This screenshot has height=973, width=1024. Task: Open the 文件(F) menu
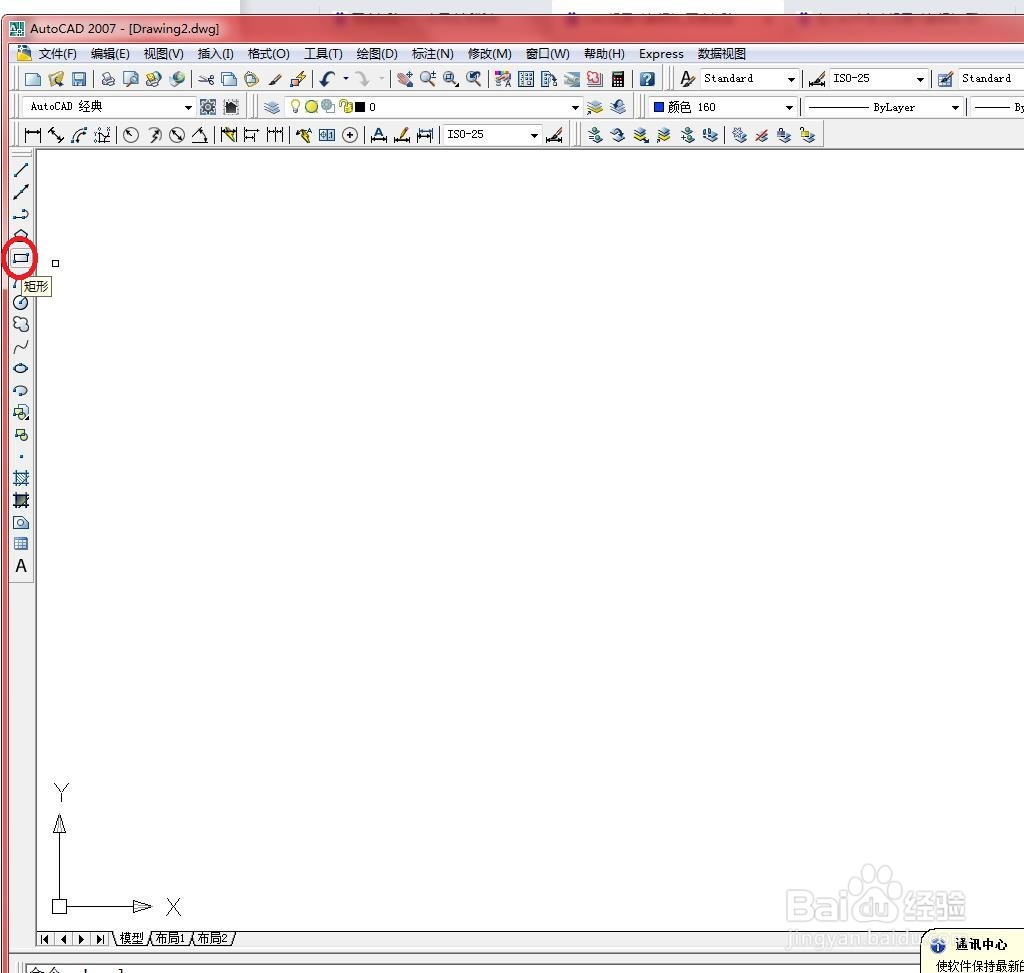coord(57,54)
